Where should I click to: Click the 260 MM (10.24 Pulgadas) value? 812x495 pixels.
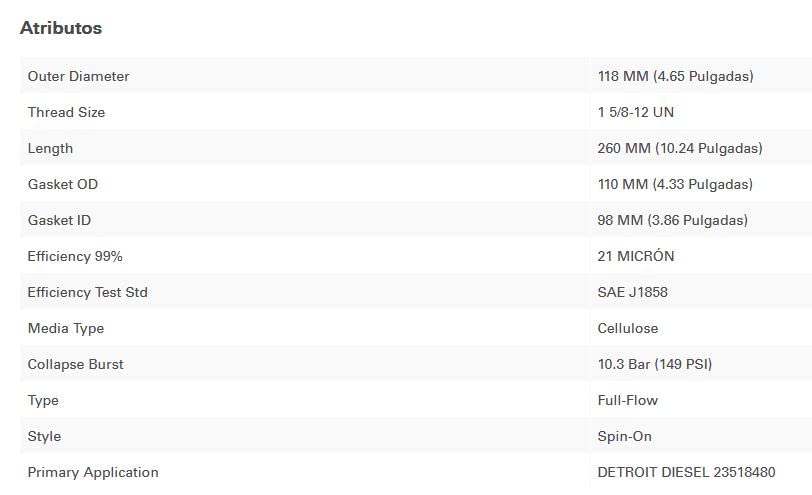click(680, 148)
